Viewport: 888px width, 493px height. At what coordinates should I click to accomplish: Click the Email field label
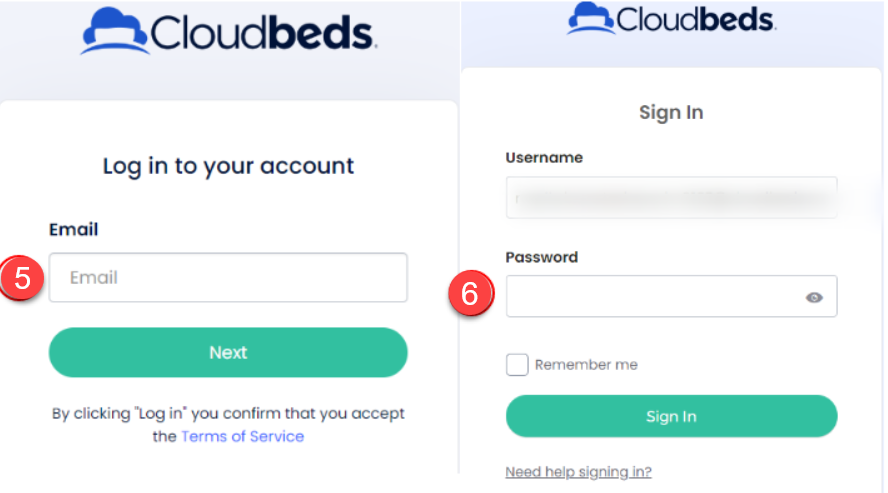pyautogui.click(x=74, y=230)
